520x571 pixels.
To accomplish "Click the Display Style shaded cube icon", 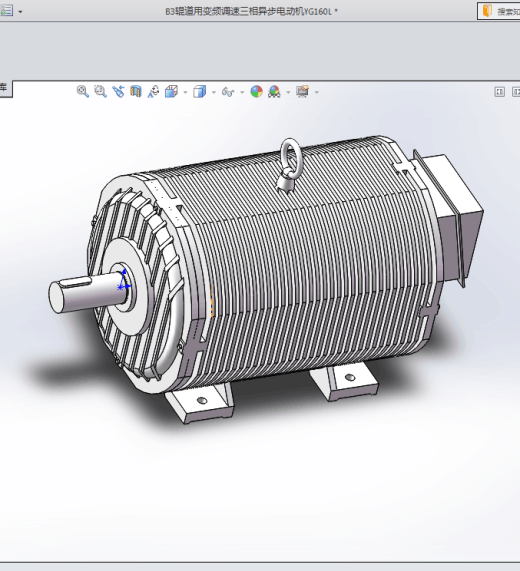I will point(200,91).
